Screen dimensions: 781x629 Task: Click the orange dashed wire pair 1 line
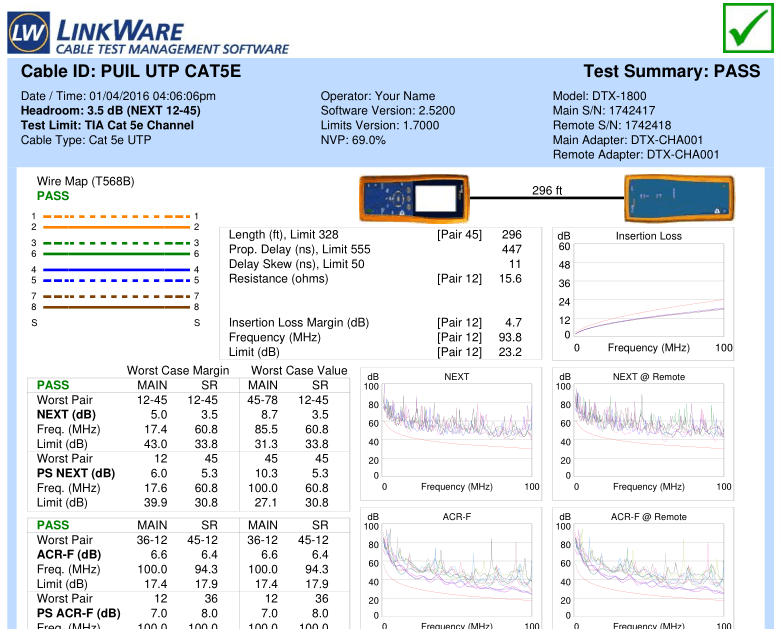pos(116,217)
